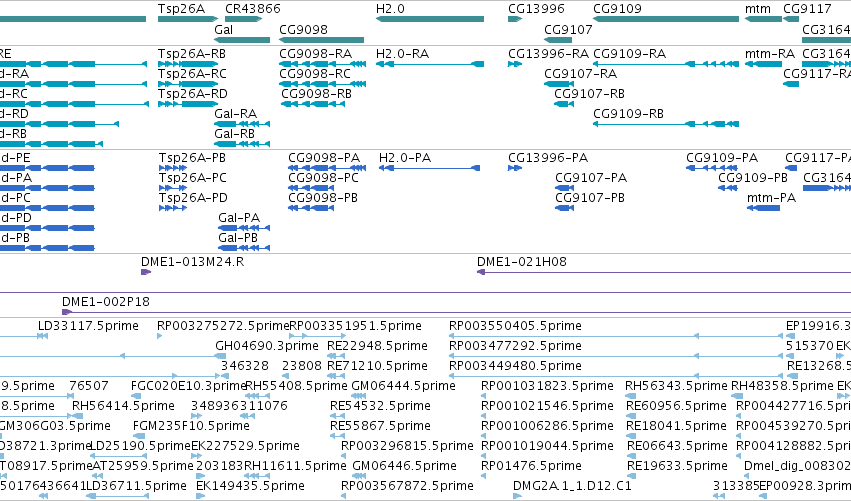Open the H2.0 gene label
The image size is (851, 501).
tap(390, 9)
